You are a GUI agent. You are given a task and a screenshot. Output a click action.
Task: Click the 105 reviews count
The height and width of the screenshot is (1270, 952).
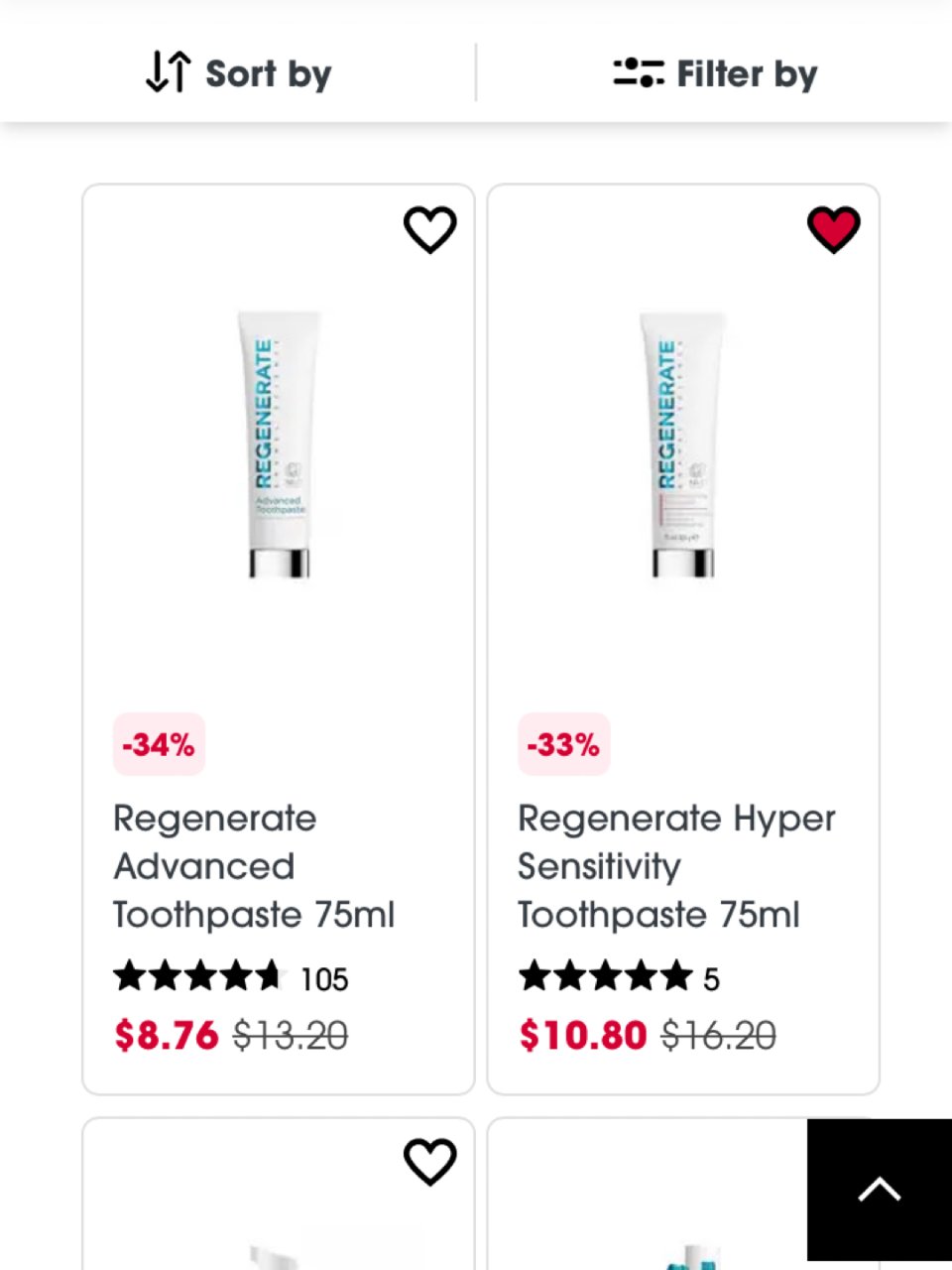click(324, 979)
